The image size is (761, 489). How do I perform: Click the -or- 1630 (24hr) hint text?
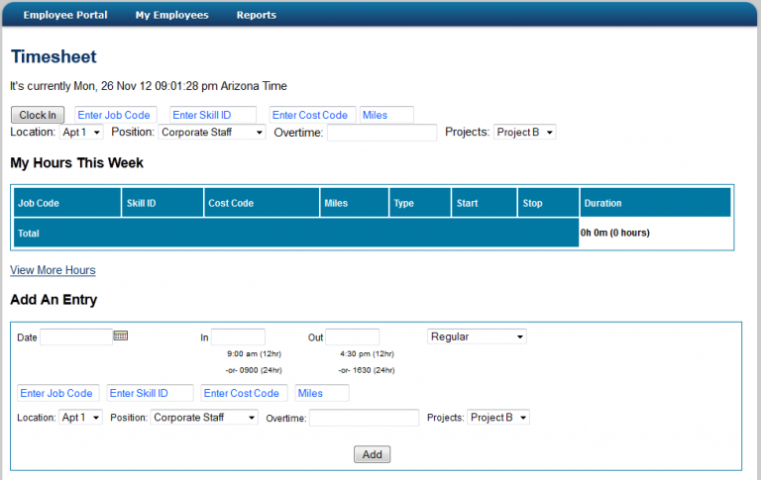click(x=366, y=370)
